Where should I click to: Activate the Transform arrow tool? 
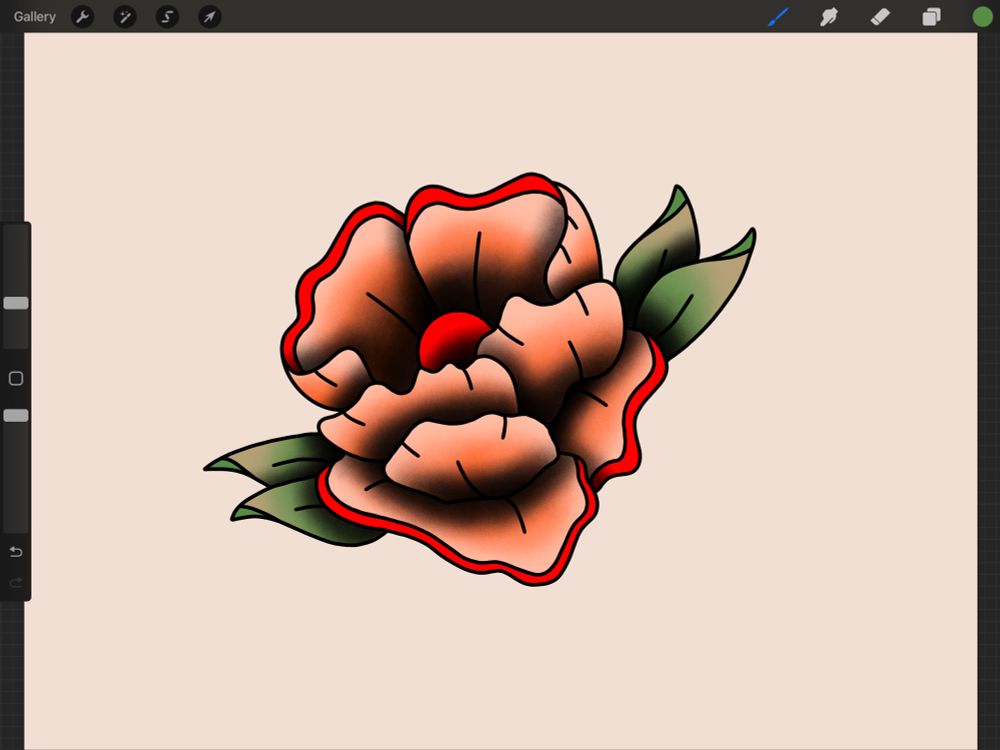point(210,17)
